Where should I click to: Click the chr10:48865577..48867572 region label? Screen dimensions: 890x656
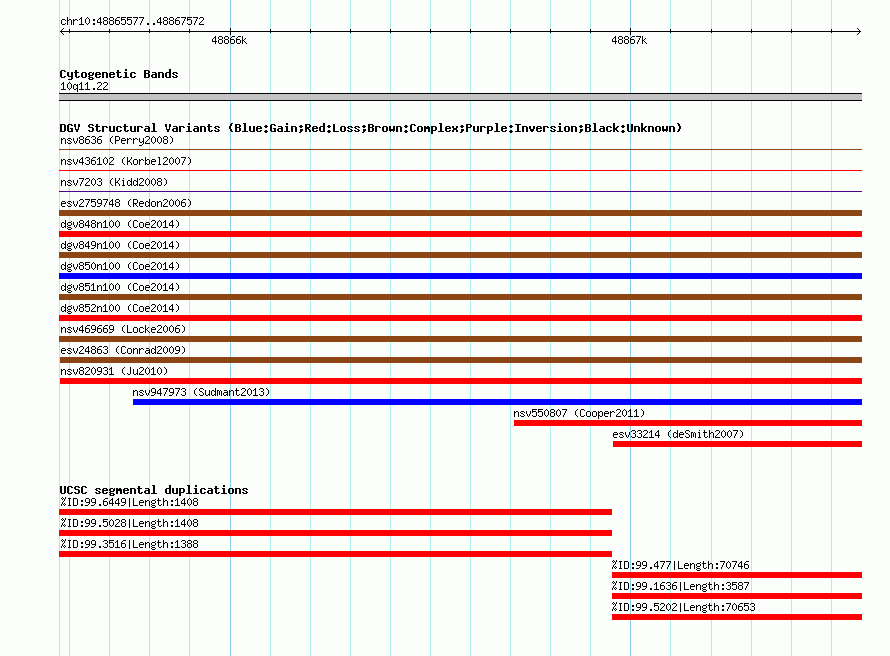132,21
